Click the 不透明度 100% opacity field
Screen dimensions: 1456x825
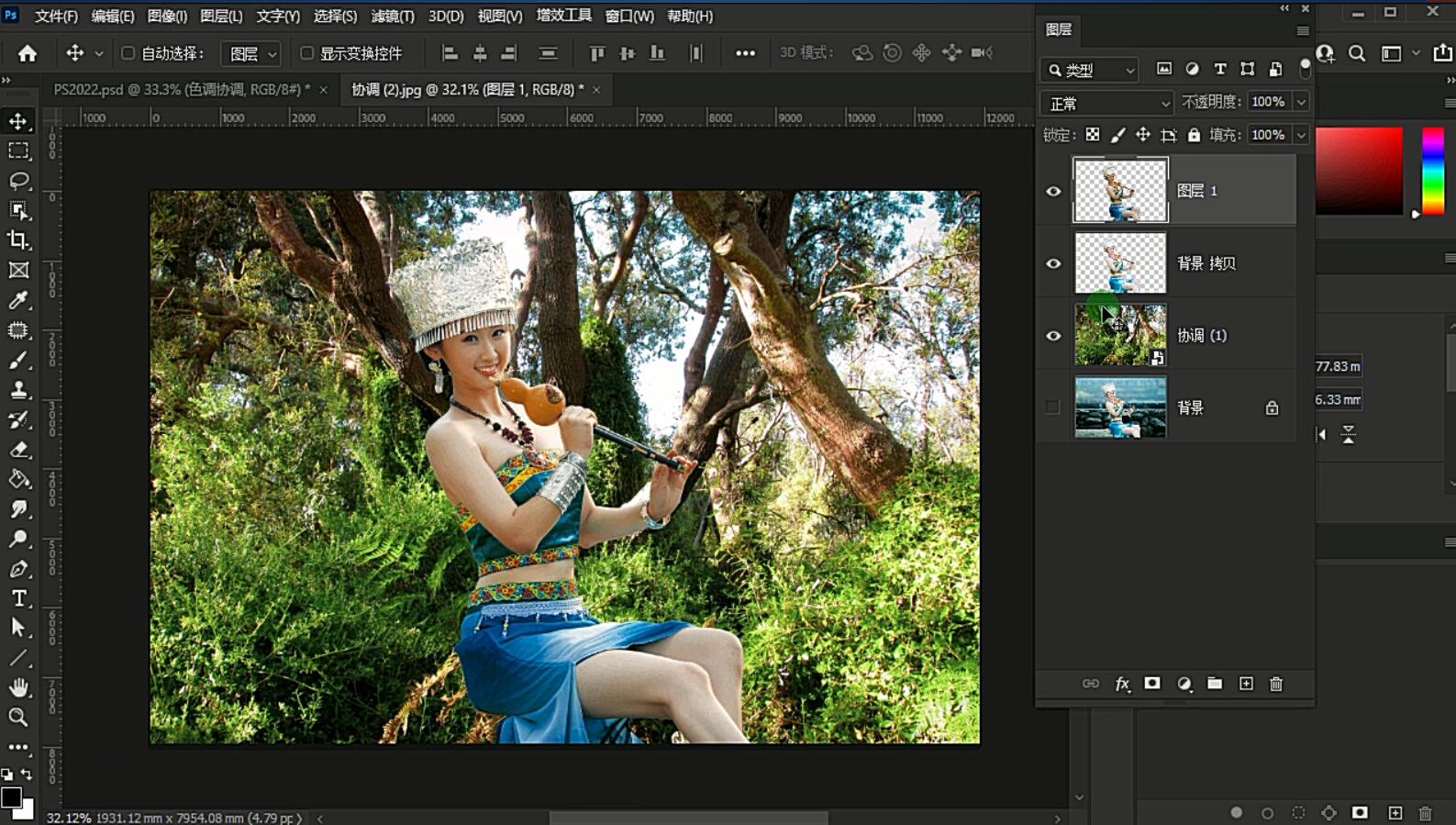tap(1268, 102)
